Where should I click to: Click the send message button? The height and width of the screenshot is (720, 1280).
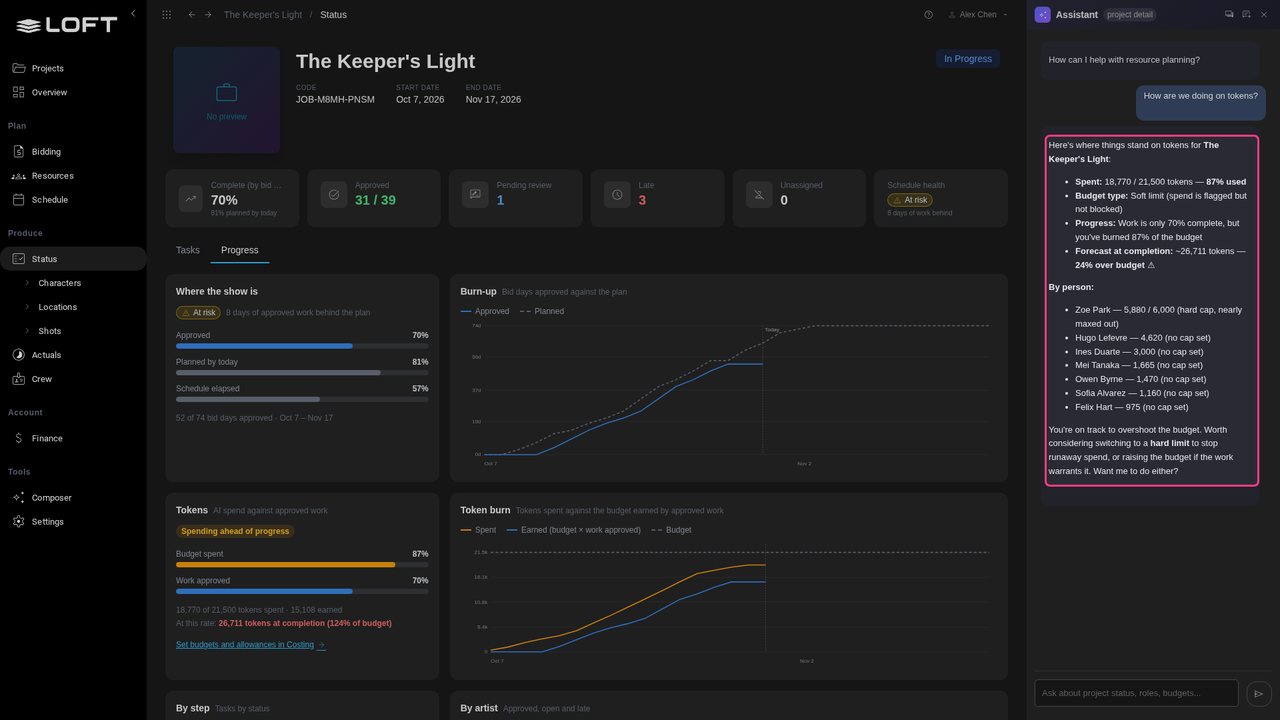[x=1259, y=693]
